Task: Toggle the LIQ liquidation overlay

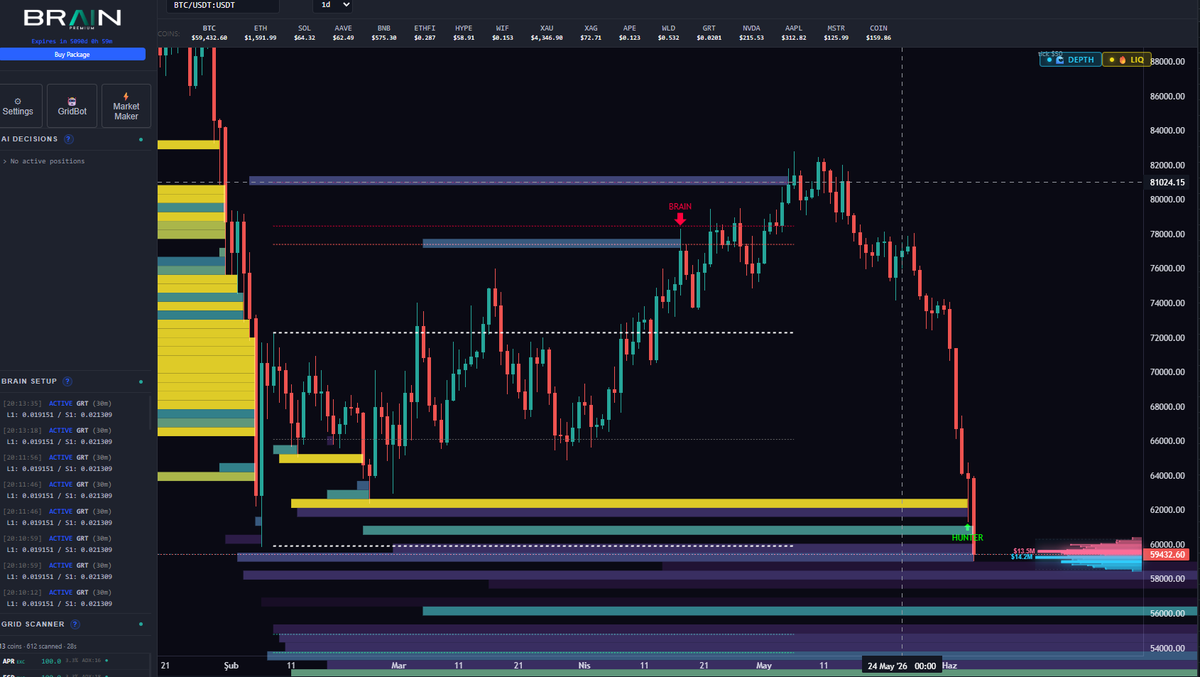Action: 1127,60
